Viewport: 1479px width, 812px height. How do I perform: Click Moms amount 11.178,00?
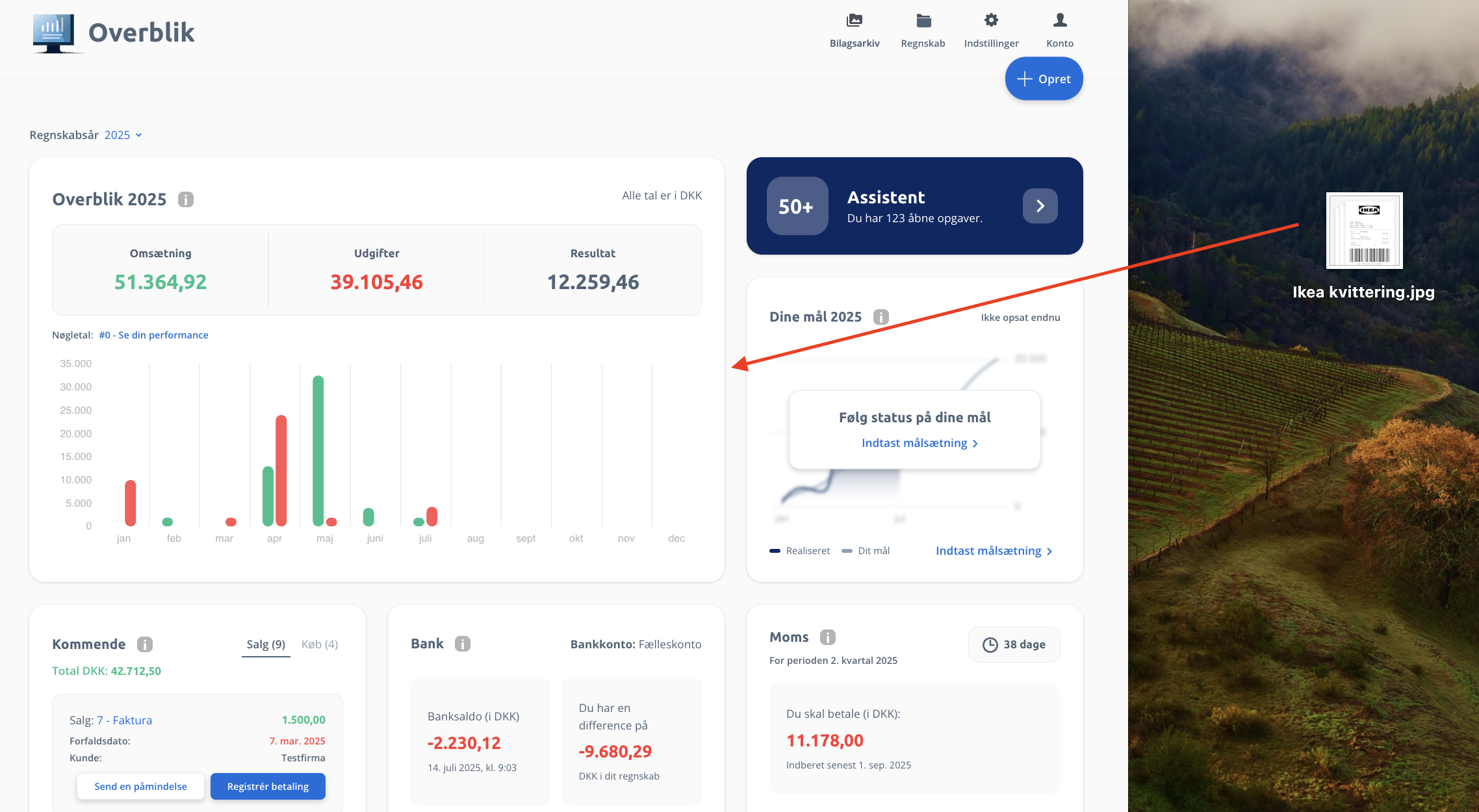[x=825, y=741]
